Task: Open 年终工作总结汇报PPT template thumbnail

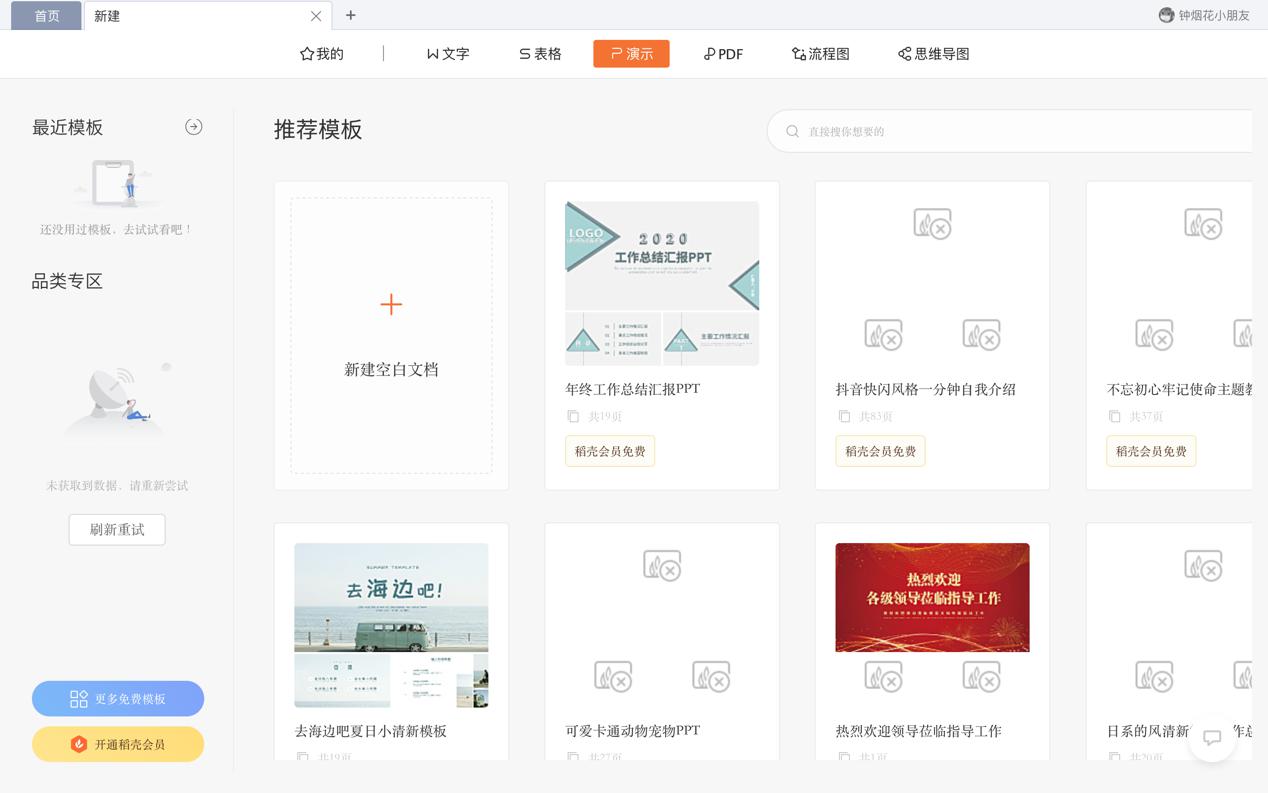Action: (x=662, y=283)
